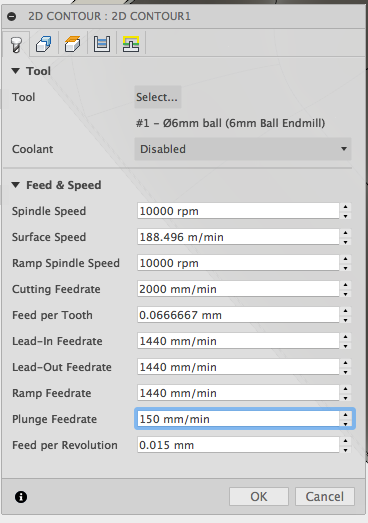368x523 pixels.
Task: Switch to the Passes tab icon
Action: [102, 44]
